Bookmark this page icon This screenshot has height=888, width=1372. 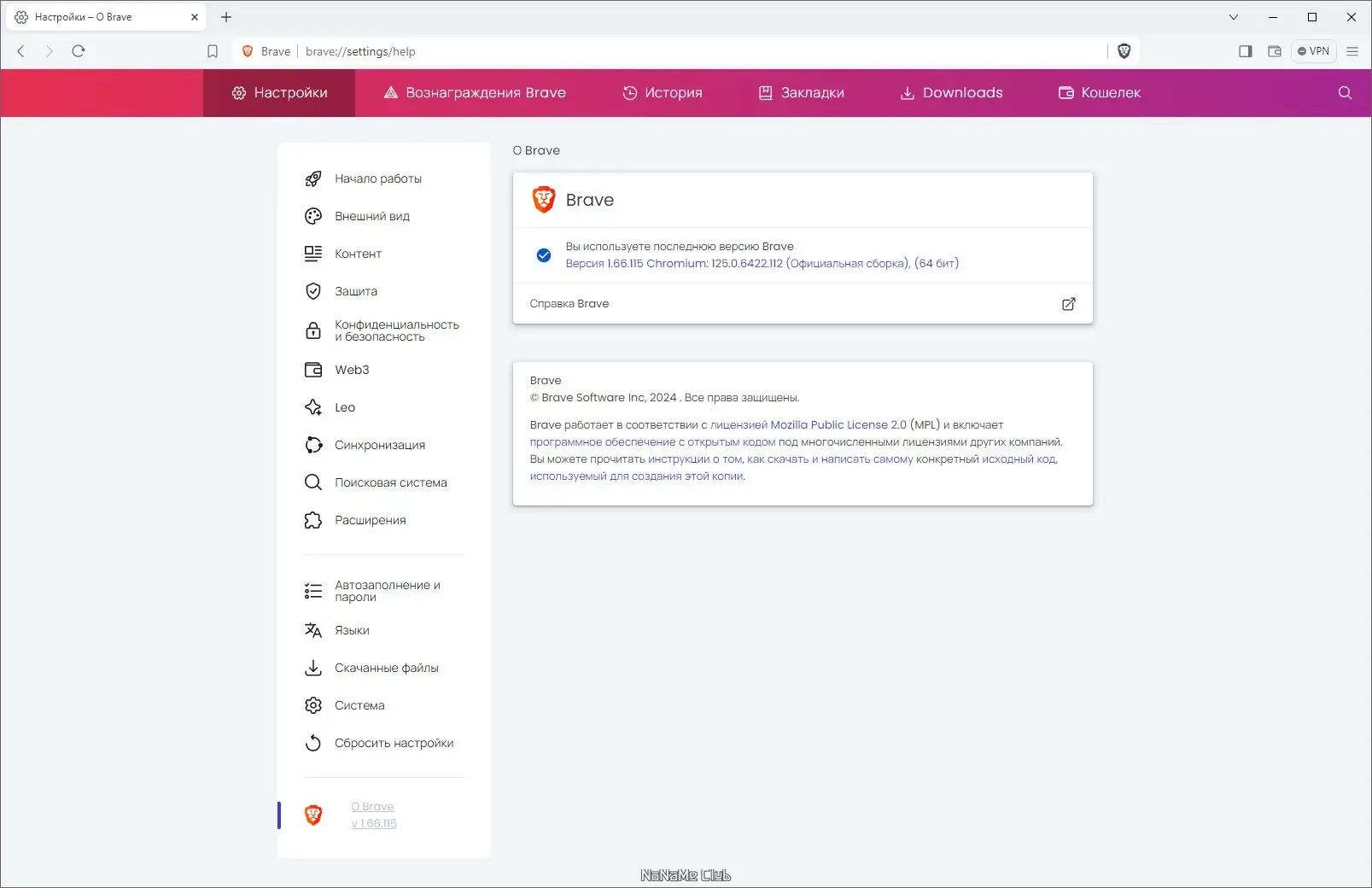click(x=213, y=51)
